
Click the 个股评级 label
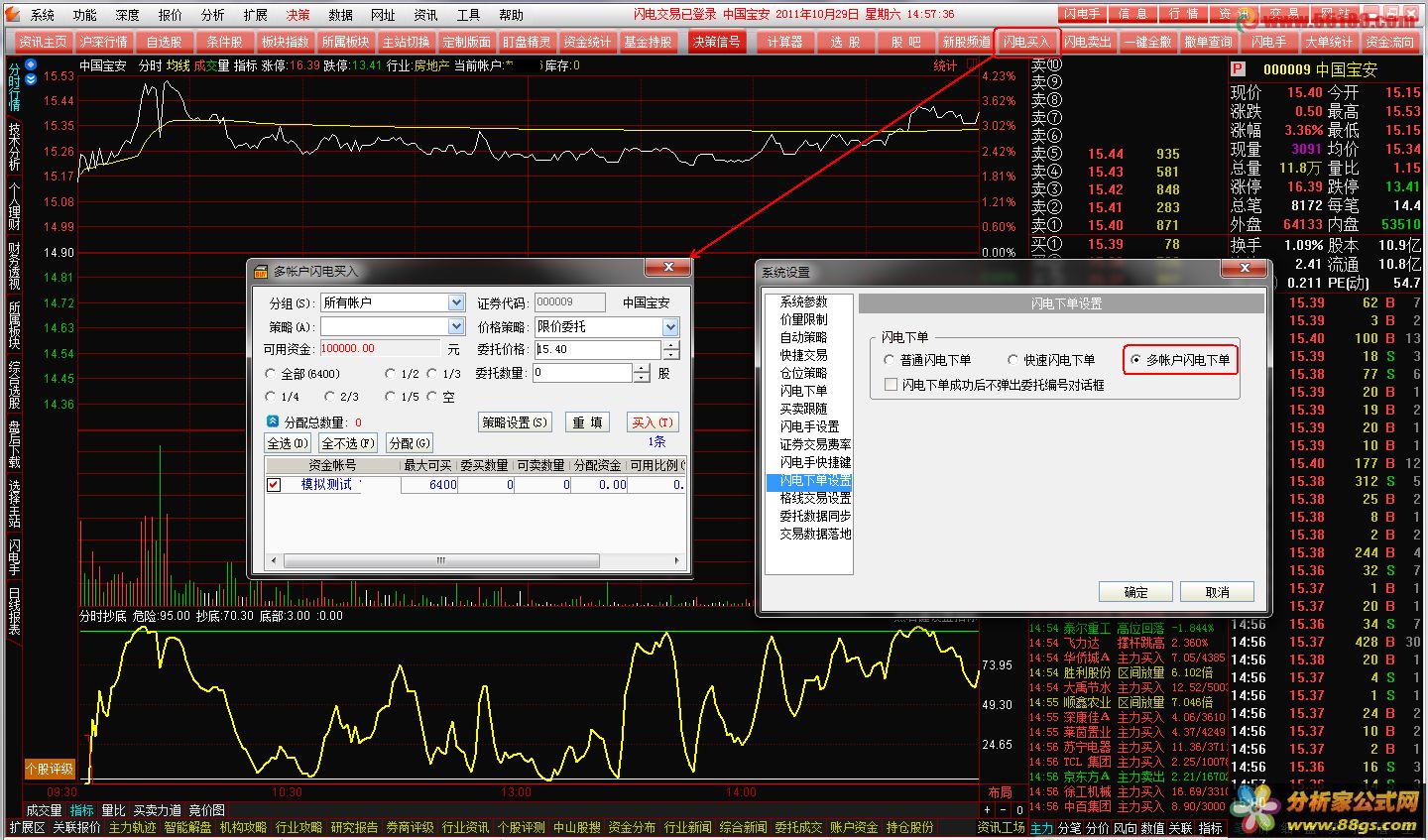pos(49,769)
